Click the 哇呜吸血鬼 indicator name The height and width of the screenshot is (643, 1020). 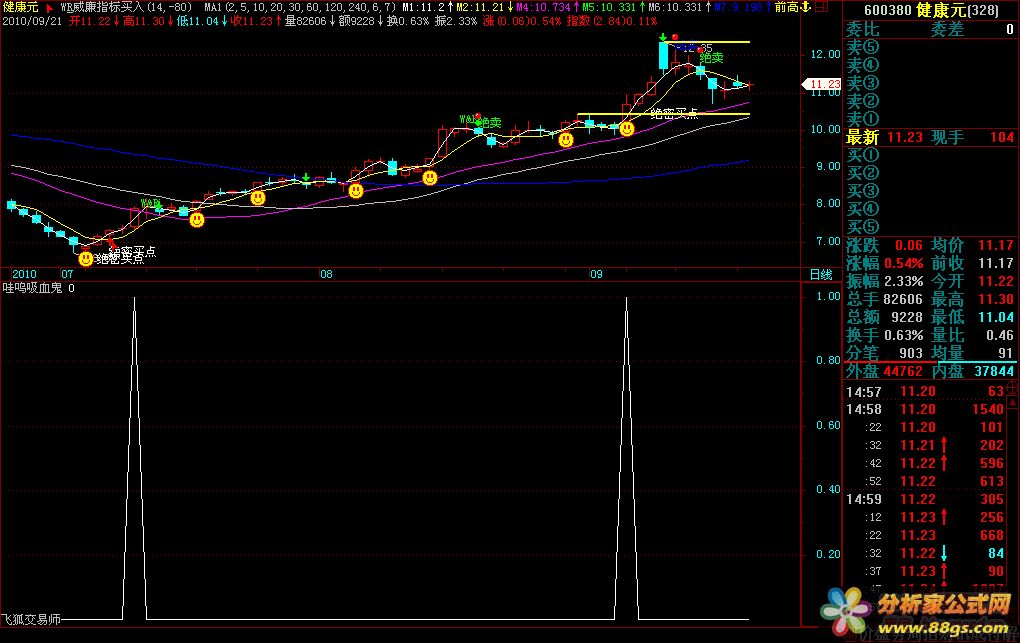[33, 288]
